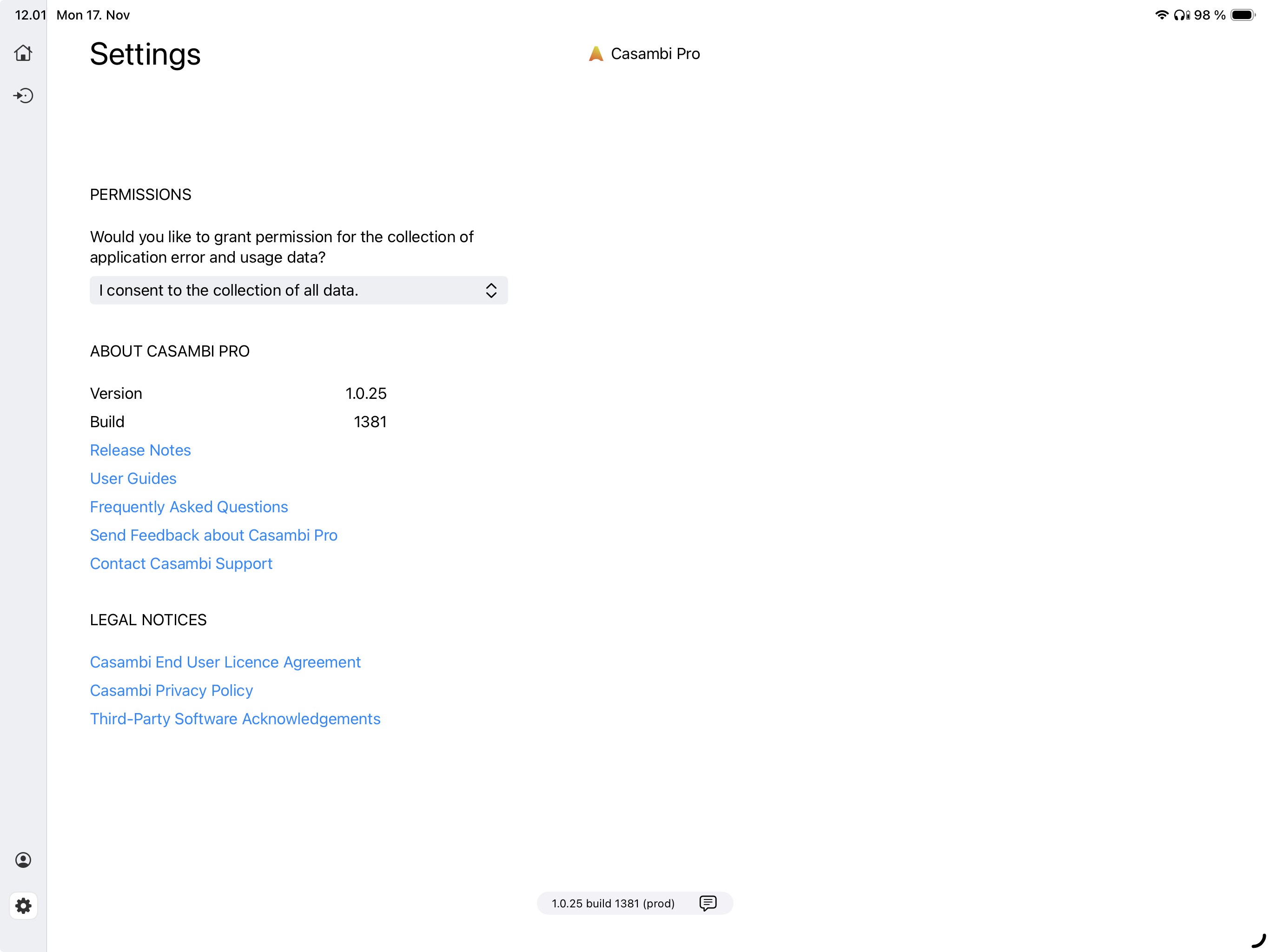Open Release Notes
Viewport: 1270px width, 952px height.
tap(140, 450)
